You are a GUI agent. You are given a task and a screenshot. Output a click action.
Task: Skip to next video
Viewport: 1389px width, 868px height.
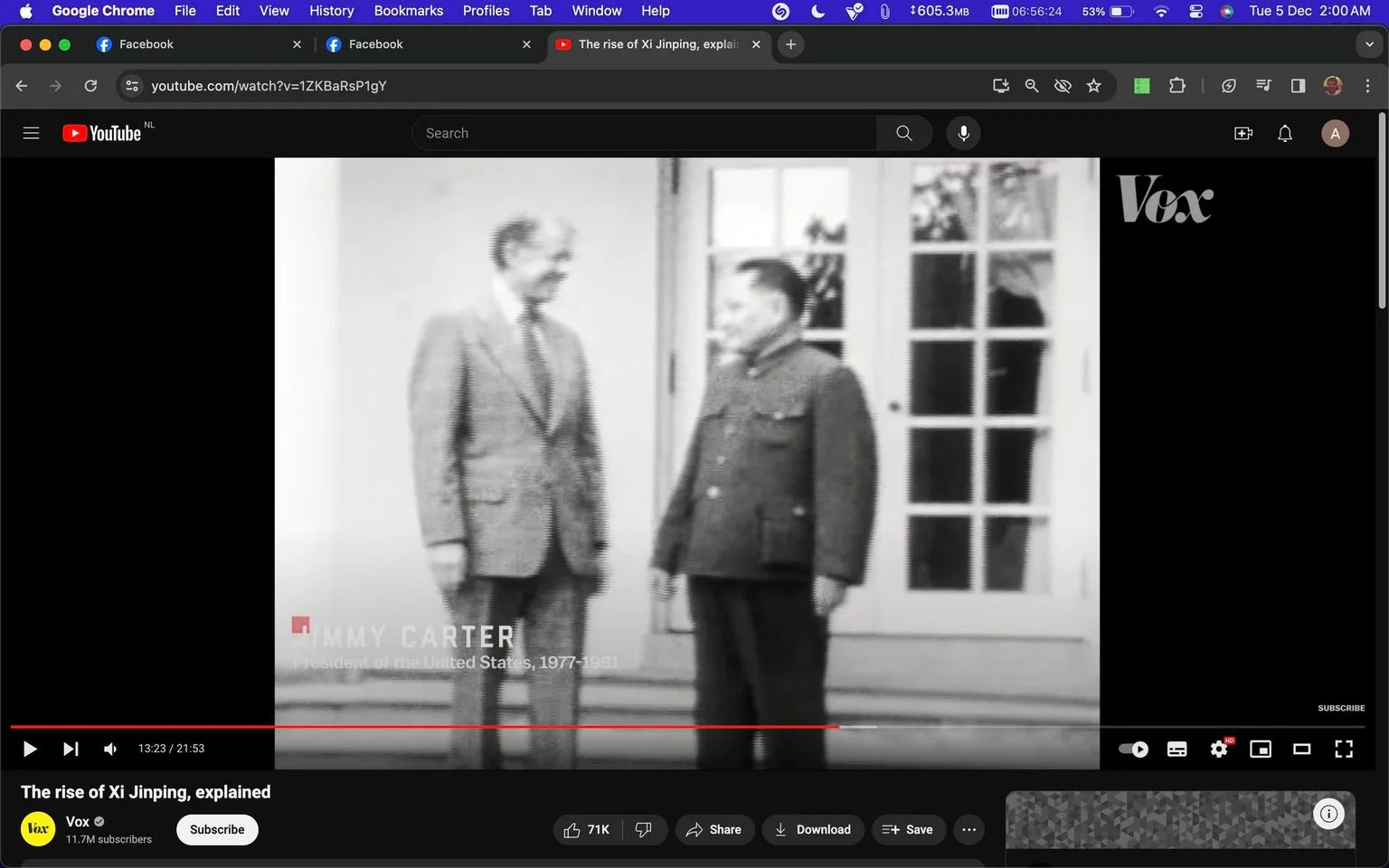click(71, 749)
